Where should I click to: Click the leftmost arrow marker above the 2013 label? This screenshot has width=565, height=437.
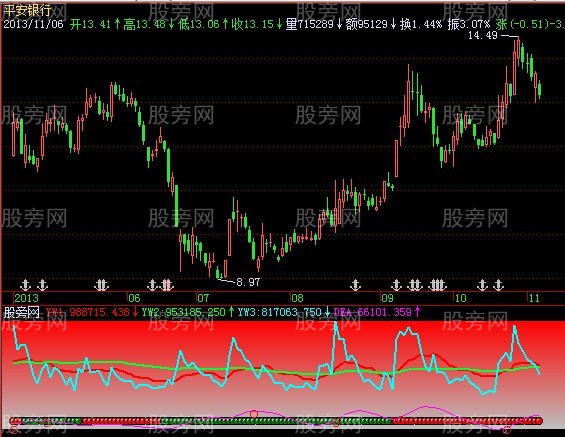coord(25,285)
